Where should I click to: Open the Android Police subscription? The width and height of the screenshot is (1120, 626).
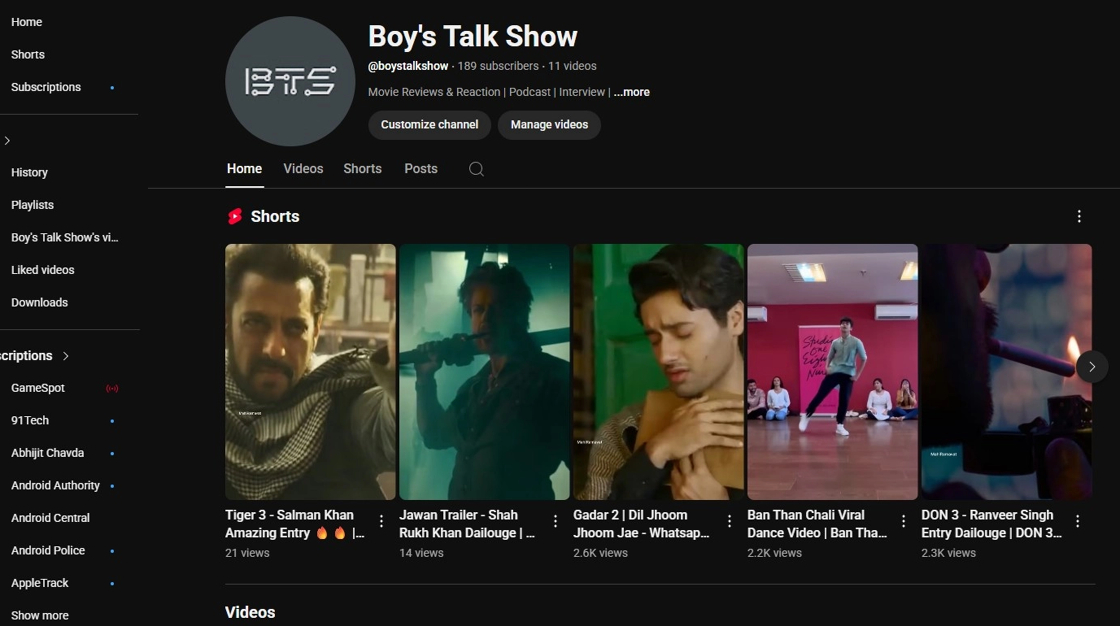[x=48, y=550]
